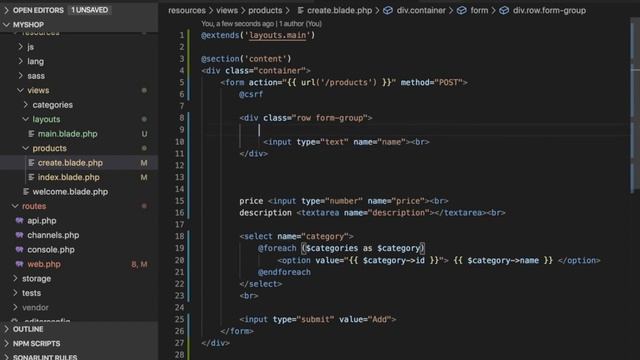
Task: Click div.row.form-group breadcrumb symbol icon
Action: pos(504,11)
